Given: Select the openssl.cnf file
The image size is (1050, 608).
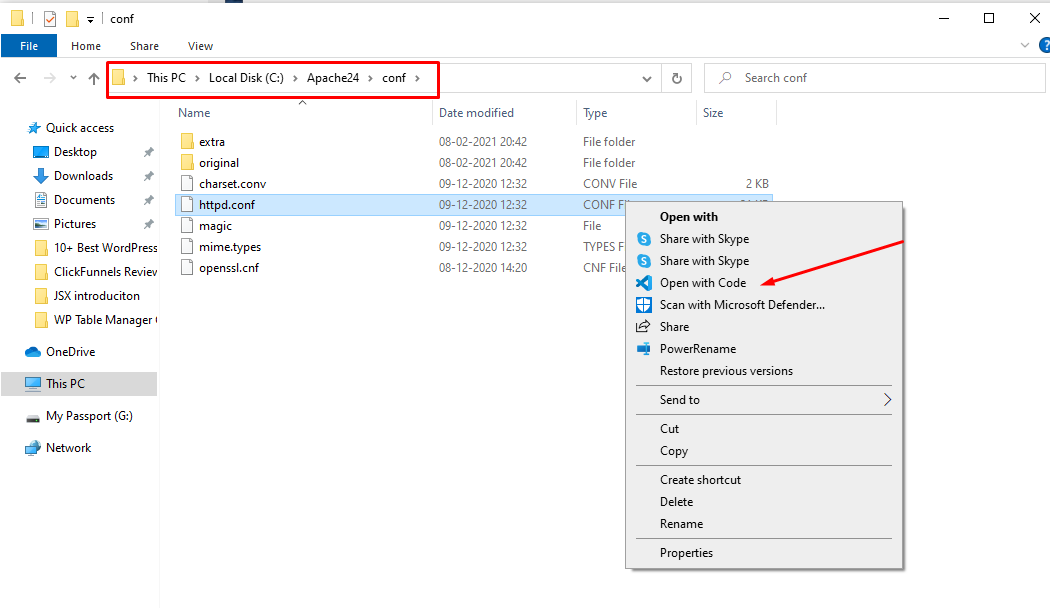Looking at the screenshot, I should (228, 268).
